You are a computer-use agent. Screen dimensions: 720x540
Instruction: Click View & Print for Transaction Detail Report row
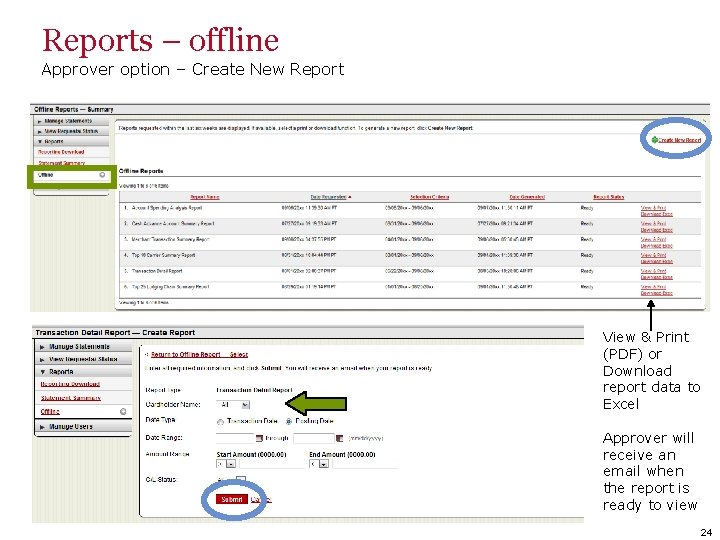tap(653, 271)
